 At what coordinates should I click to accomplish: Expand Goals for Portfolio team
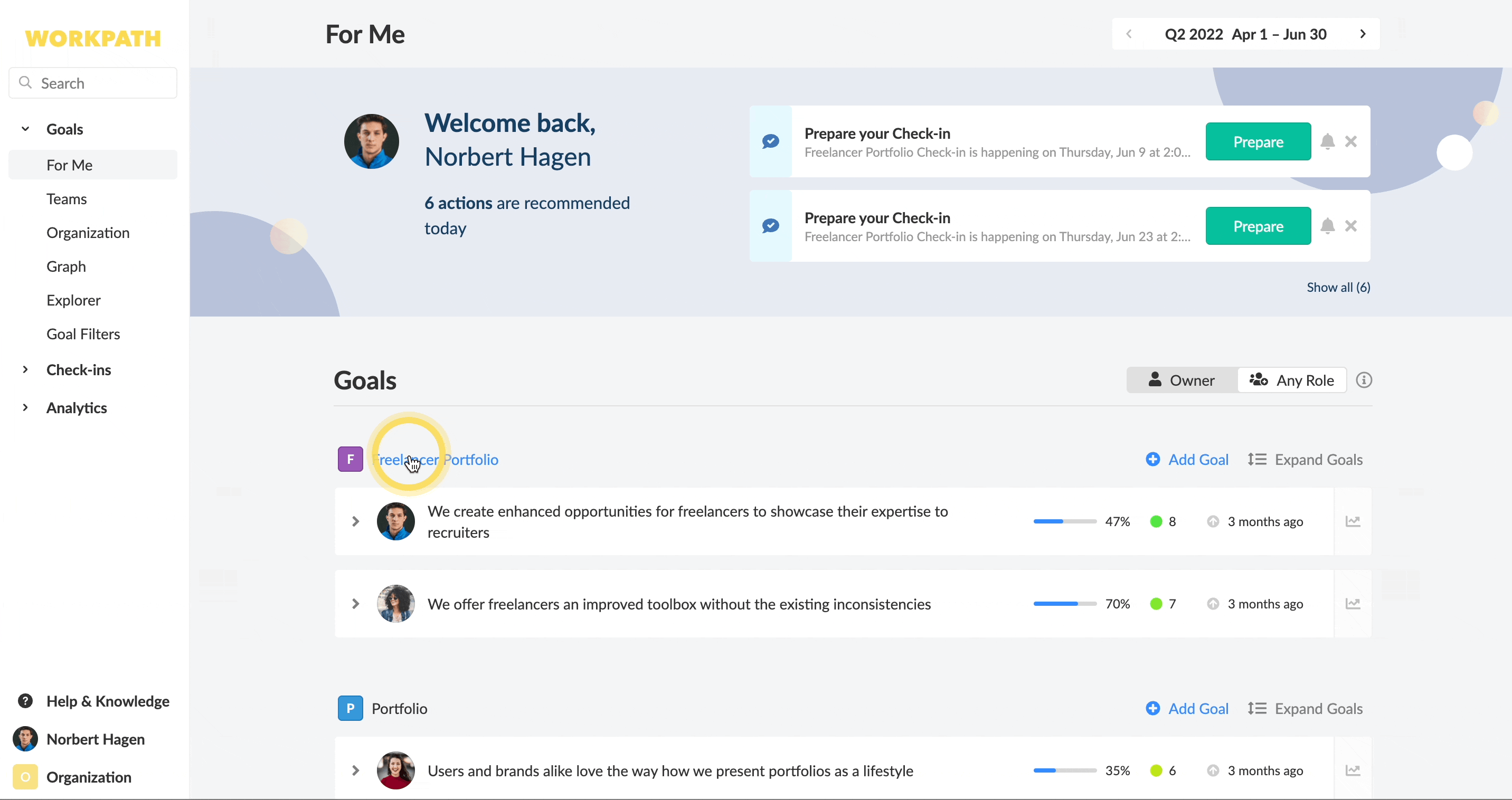(1305, 709)
